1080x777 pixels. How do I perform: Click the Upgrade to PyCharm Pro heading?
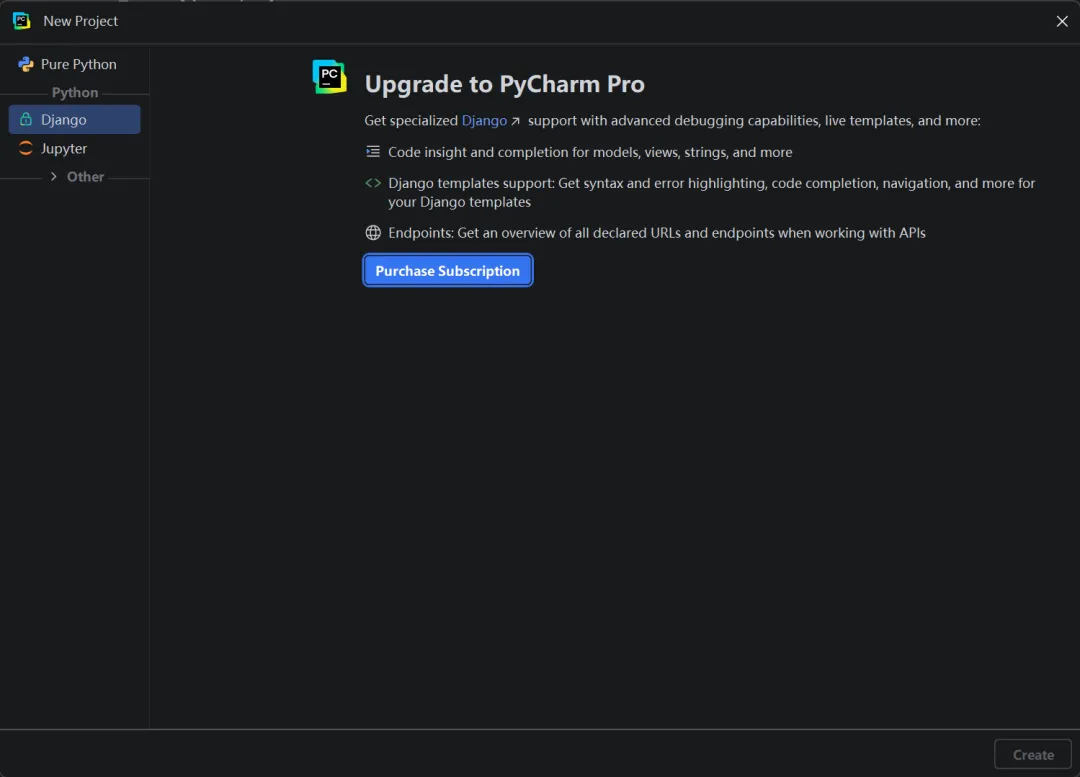(504, 84)
